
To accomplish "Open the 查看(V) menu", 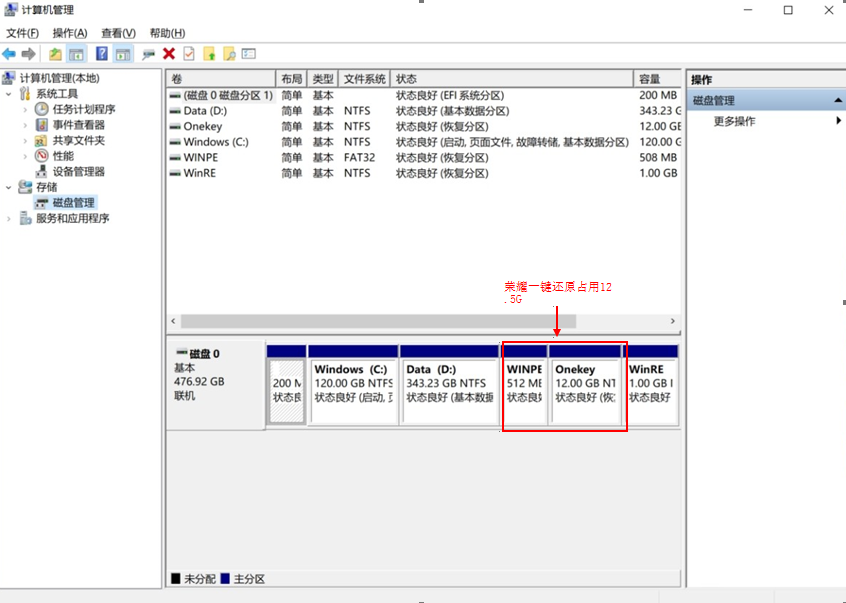I will click(118, 33).
